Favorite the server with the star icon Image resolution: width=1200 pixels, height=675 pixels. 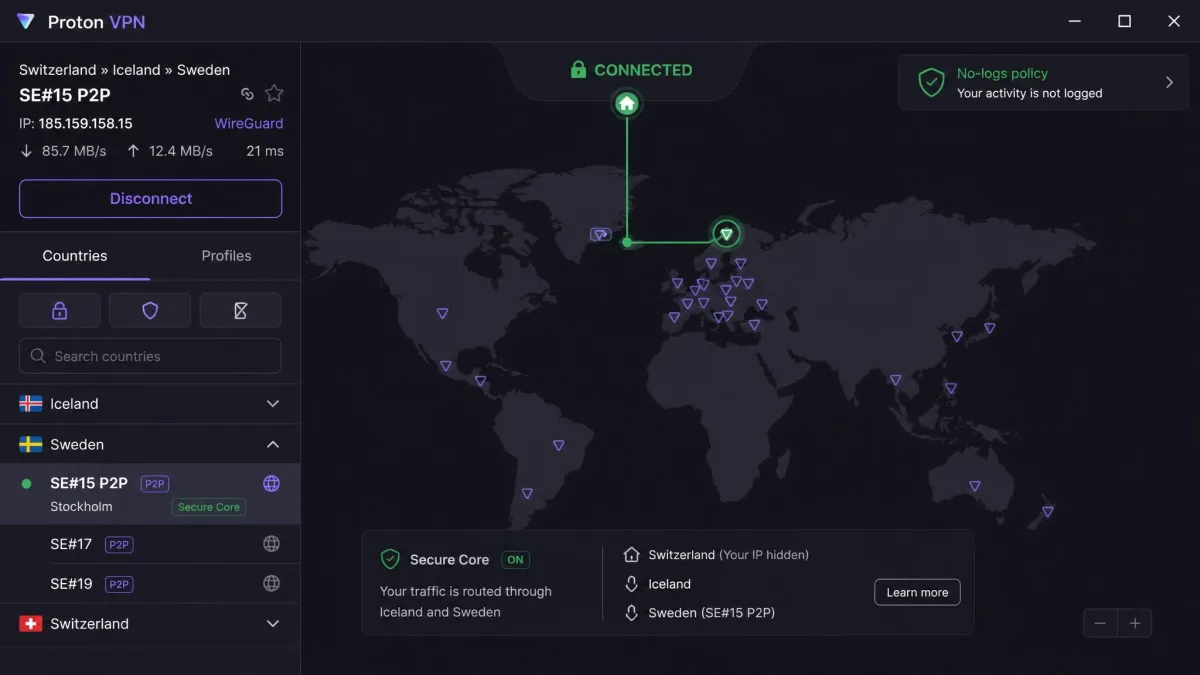click(274, 93)
